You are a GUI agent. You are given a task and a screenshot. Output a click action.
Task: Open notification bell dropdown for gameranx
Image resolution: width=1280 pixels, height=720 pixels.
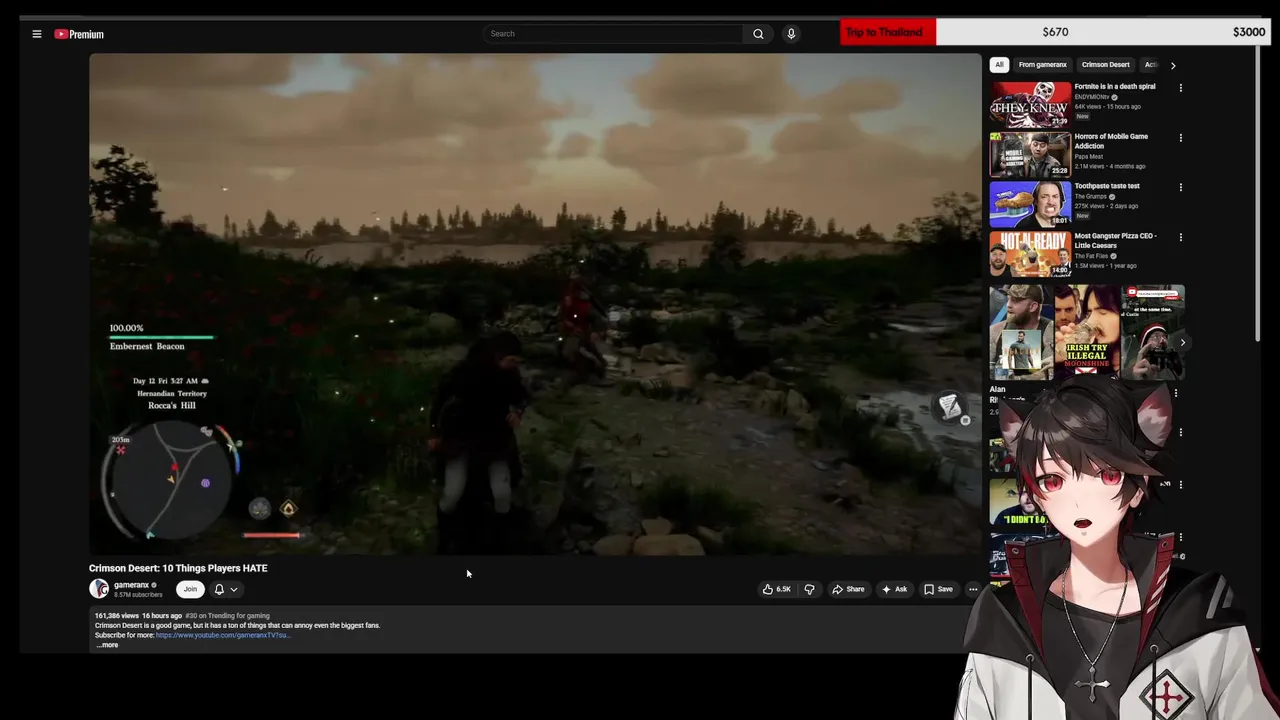[x=226, y=589]
